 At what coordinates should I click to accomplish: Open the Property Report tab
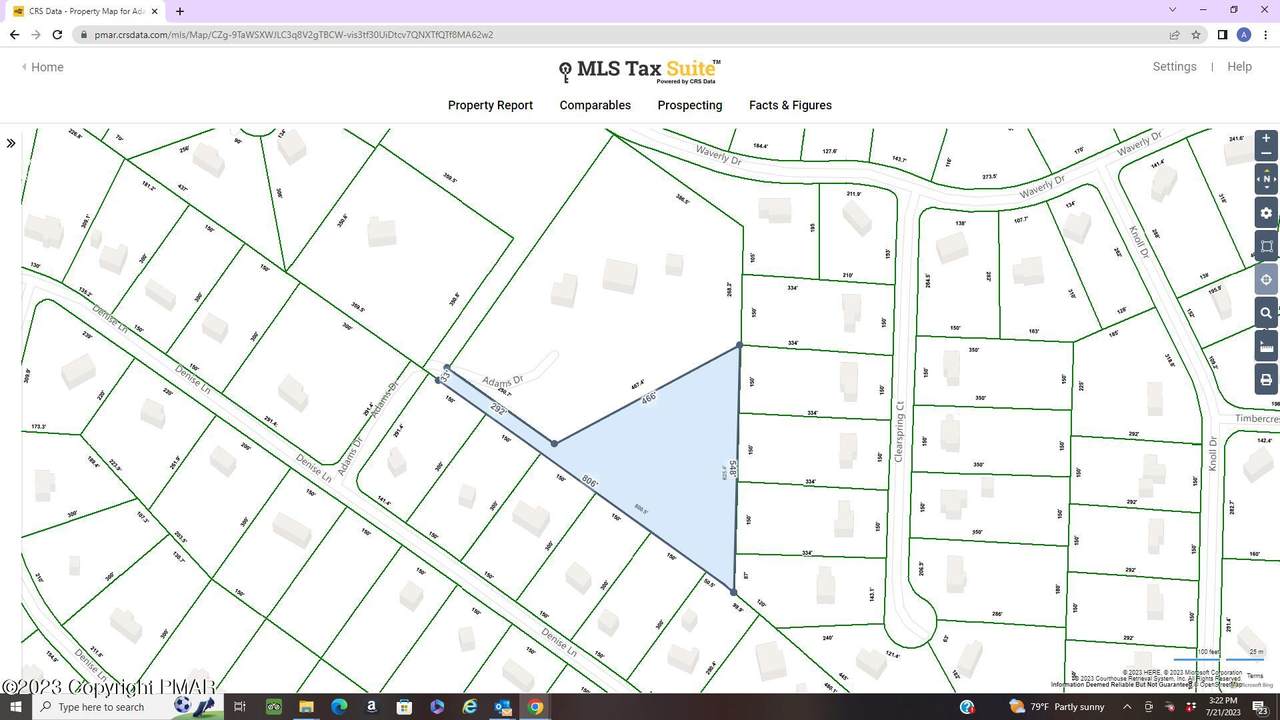[x=490, y=105]
